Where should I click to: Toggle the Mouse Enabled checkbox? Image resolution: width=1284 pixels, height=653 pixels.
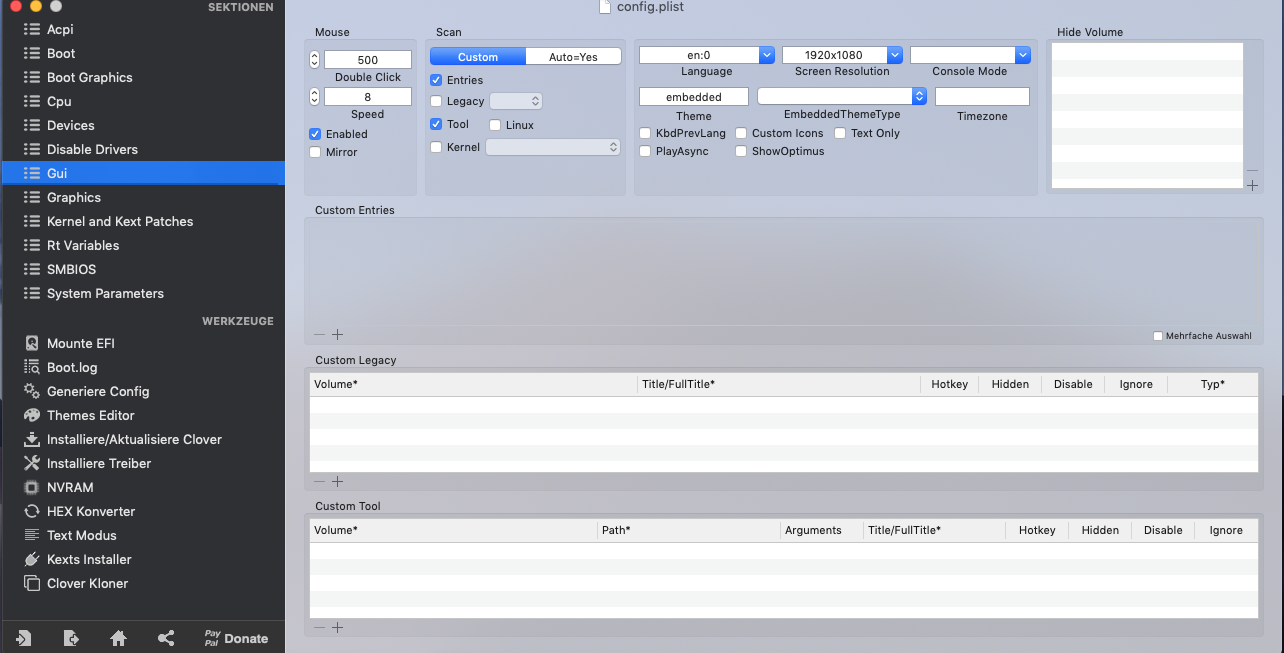coord(315,134)
